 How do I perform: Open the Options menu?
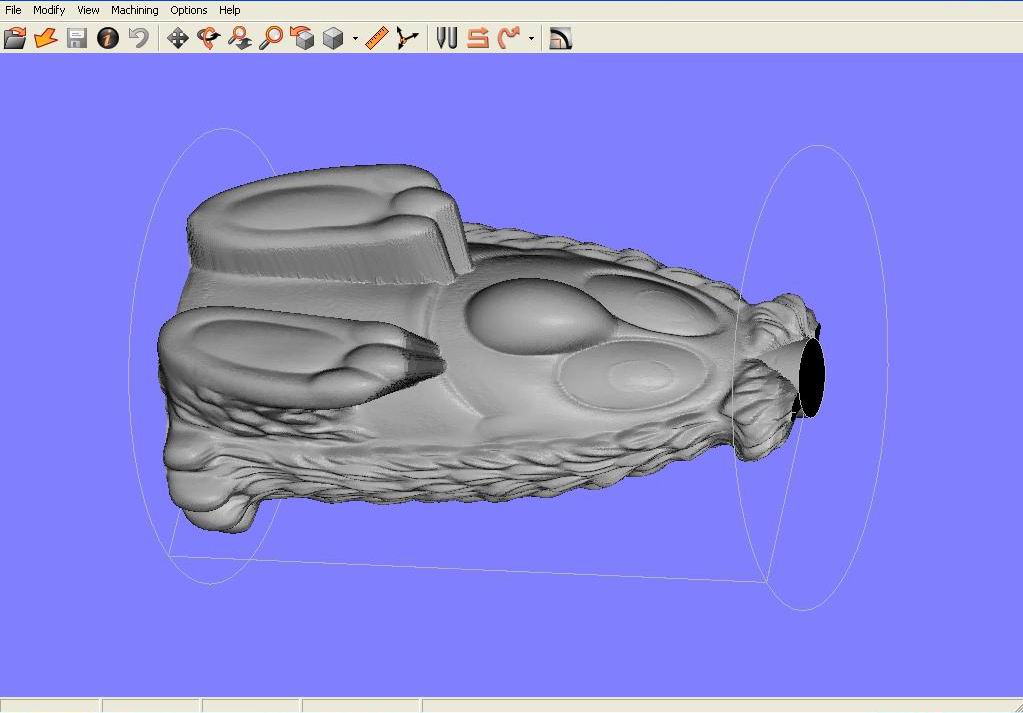tap(188, 9)
